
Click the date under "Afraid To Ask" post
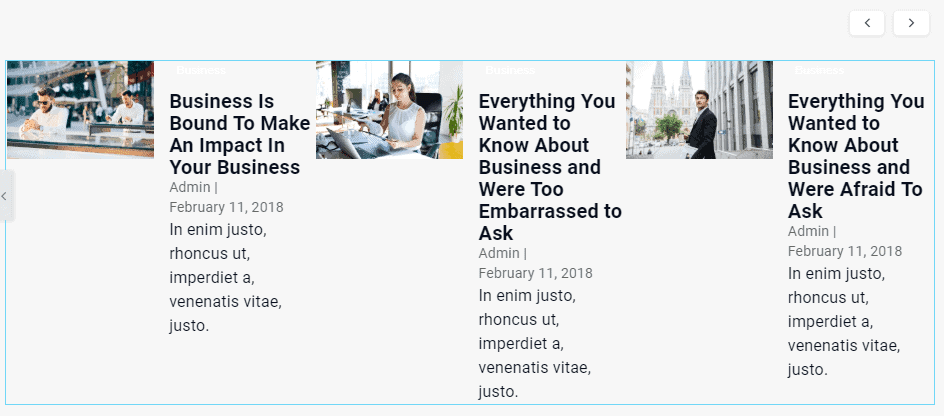[844, 251]
